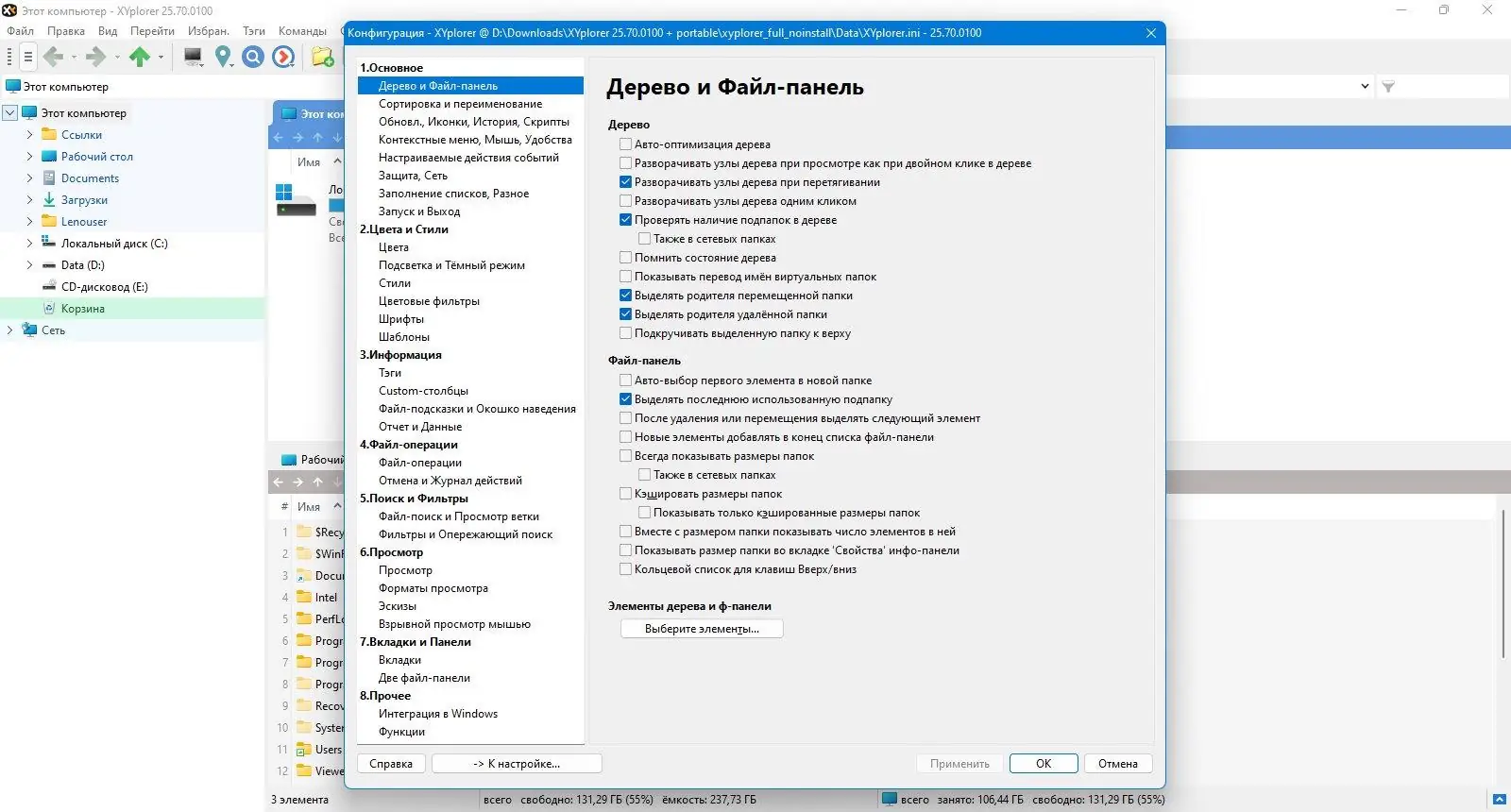Click the filter funnel icon next to the address bar
Screen dimensions: 1511x812
click(x=1388, y=86)
